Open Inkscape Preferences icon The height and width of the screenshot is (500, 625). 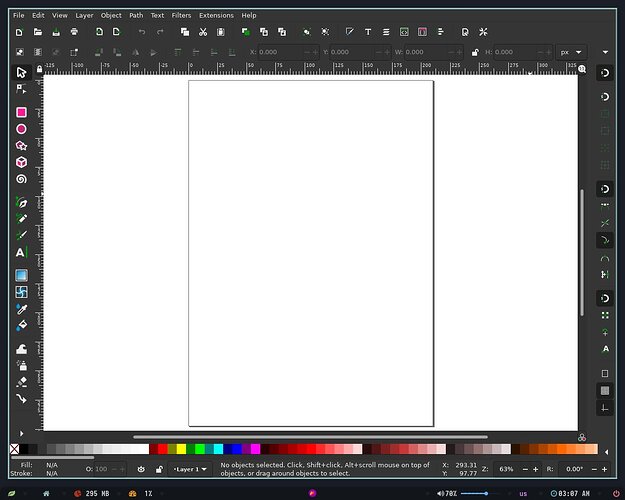(483, 32)
